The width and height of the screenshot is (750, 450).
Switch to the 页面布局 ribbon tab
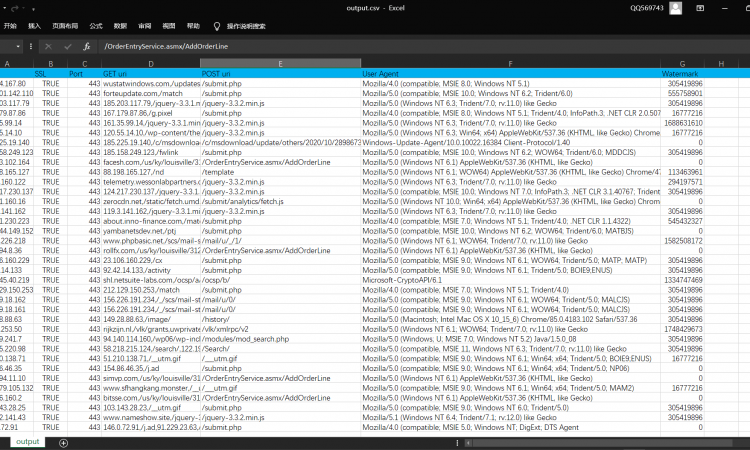pos(65,26)
